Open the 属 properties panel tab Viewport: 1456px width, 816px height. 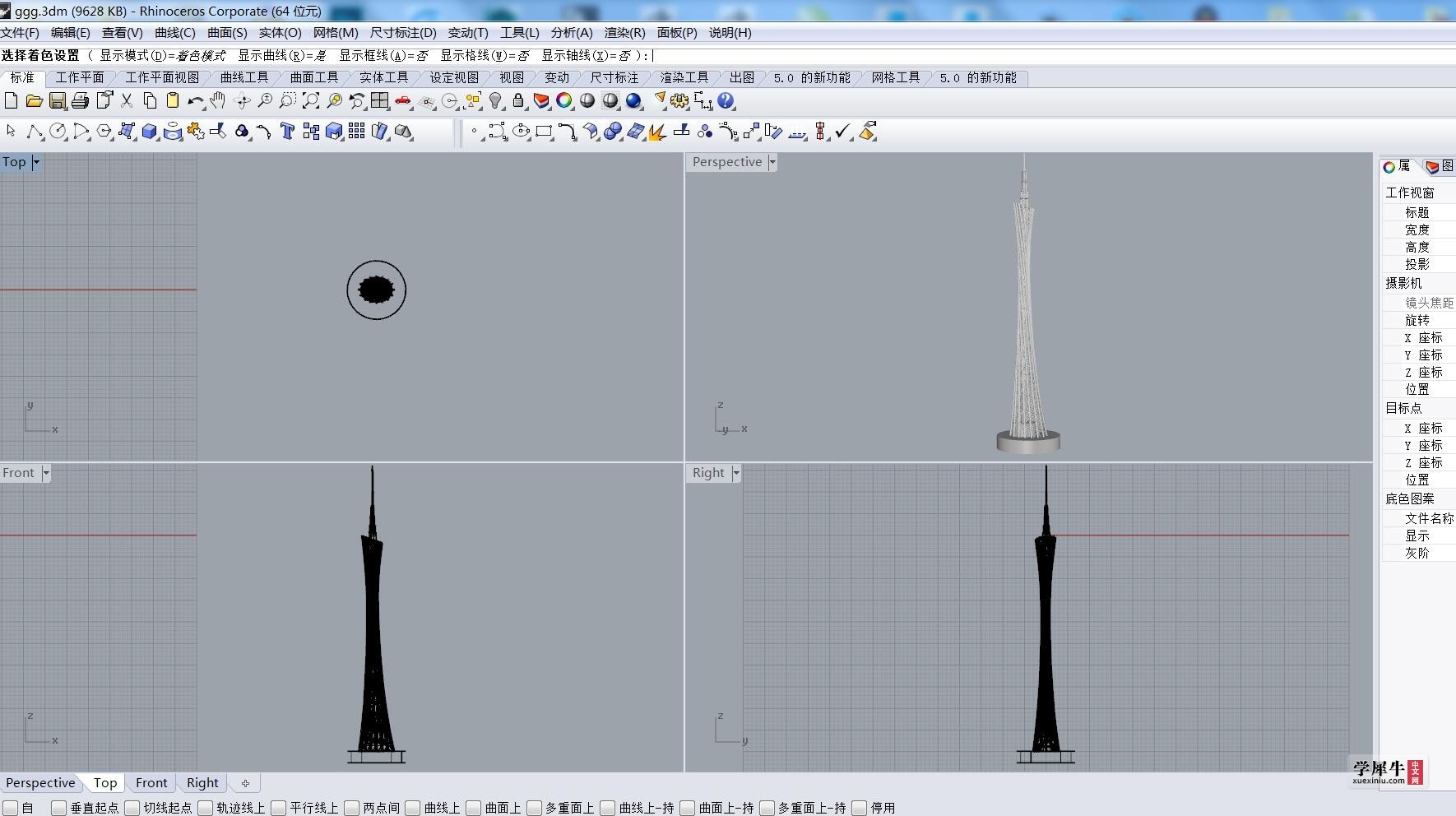tap(1398, 166)
